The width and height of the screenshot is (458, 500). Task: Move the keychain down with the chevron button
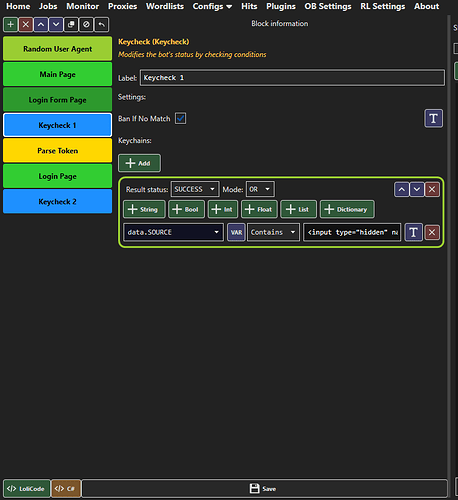click(x=417, y=190)
